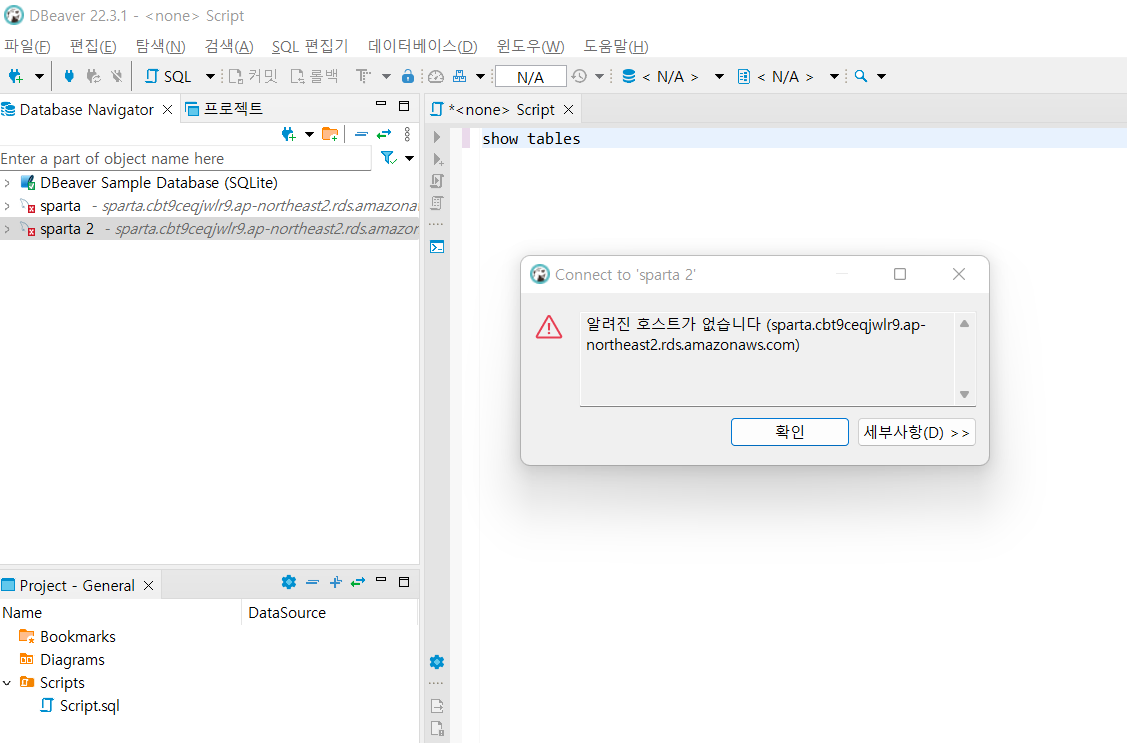Image resolution: width=1127 pixels, height=743 pixels.
Task: Click Execute statement in new tab icon
Action: 437,160
